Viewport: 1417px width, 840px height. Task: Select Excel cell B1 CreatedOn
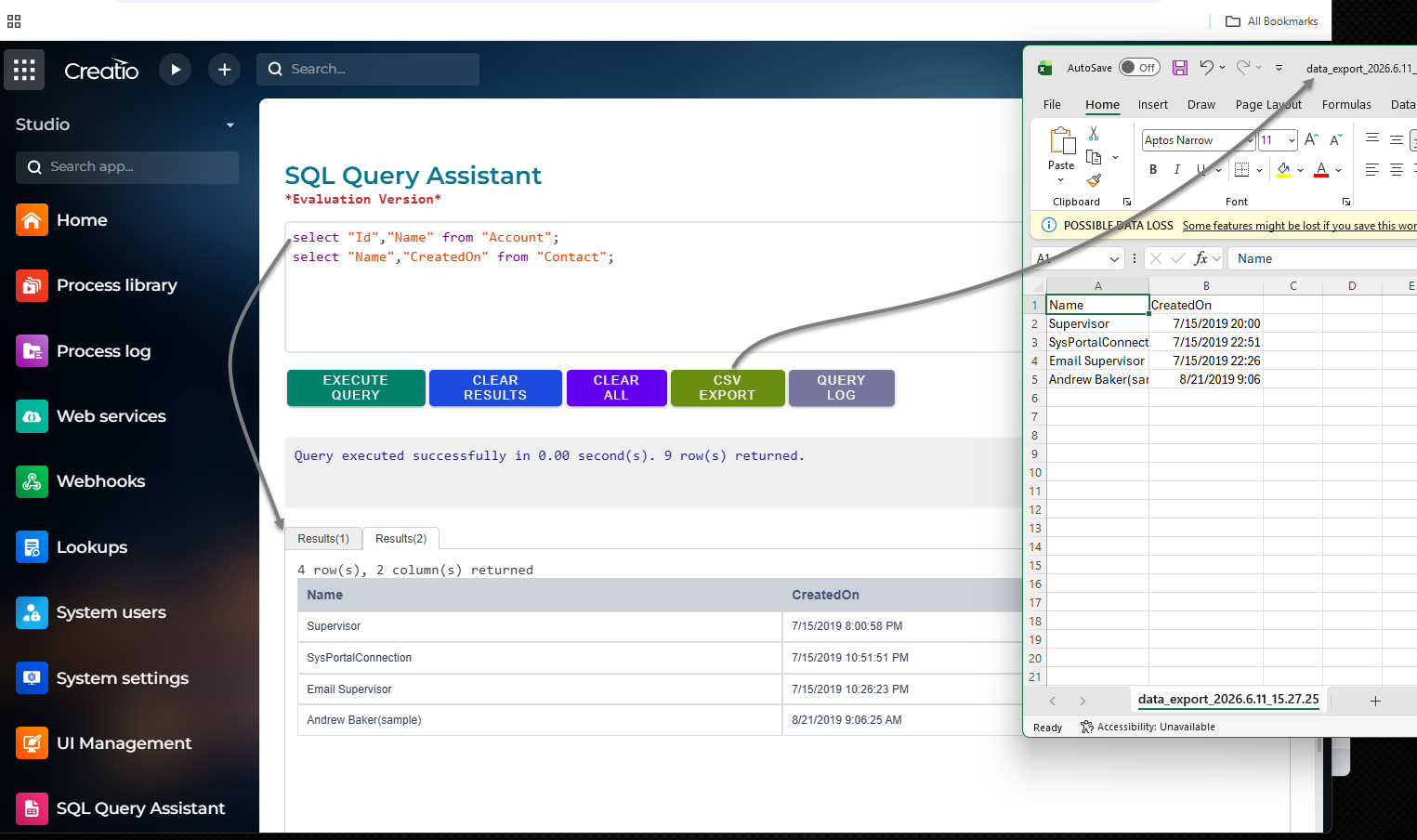tap(1206, 305)
